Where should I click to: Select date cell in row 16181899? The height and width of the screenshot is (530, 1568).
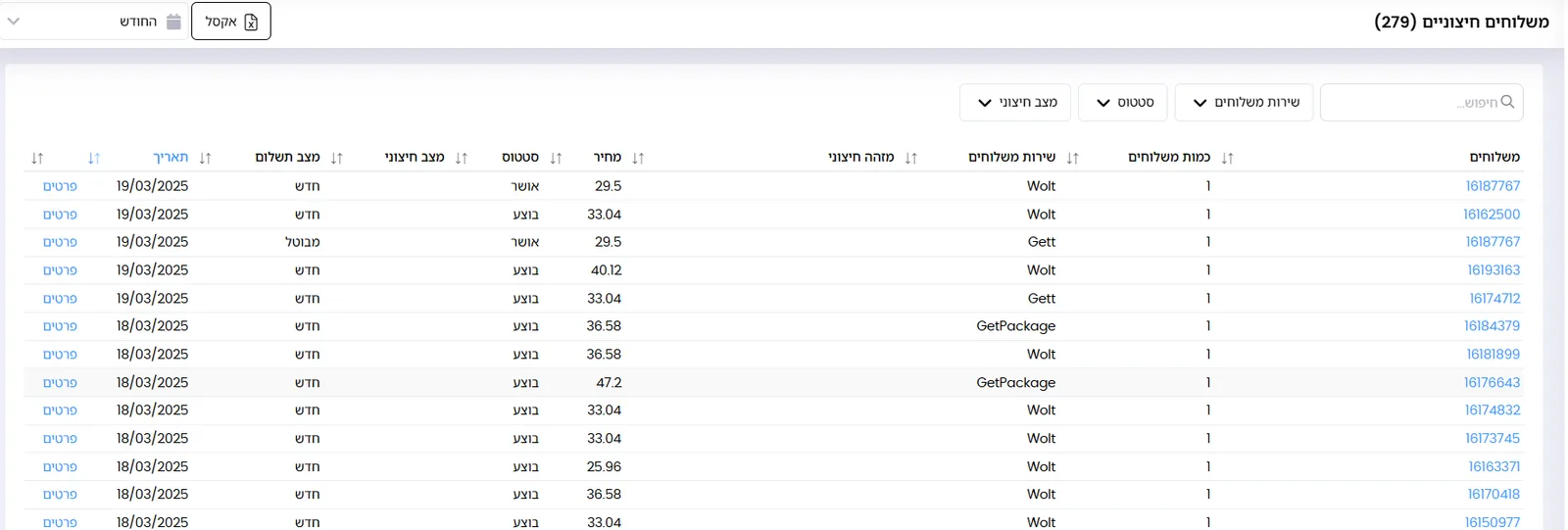click(152, 355)
